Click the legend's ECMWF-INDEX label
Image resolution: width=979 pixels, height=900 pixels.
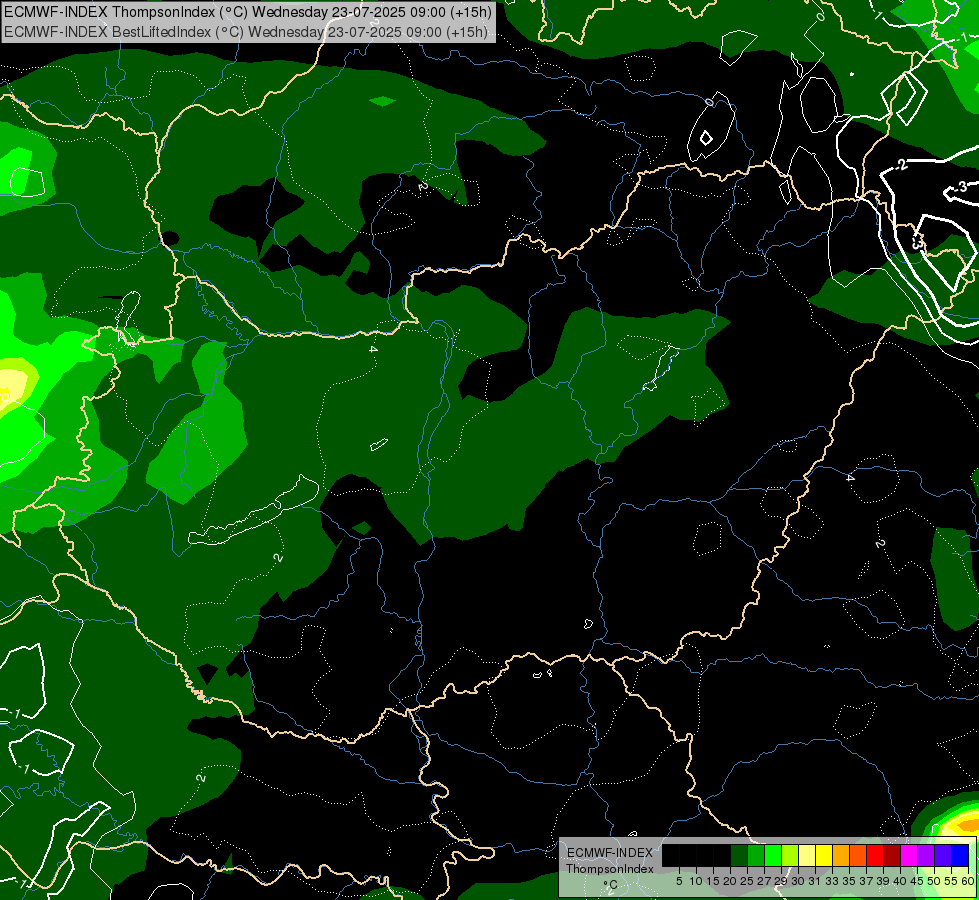click(x=609, y=853)
